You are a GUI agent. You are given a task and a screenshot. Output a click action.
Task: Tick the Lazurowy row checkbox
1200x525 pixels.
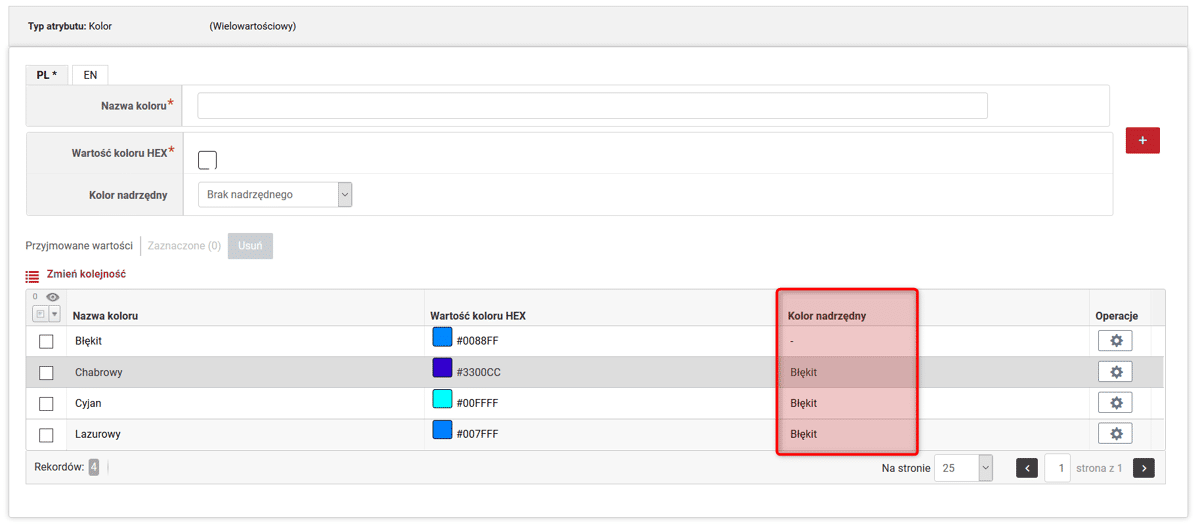click(46, 435)
